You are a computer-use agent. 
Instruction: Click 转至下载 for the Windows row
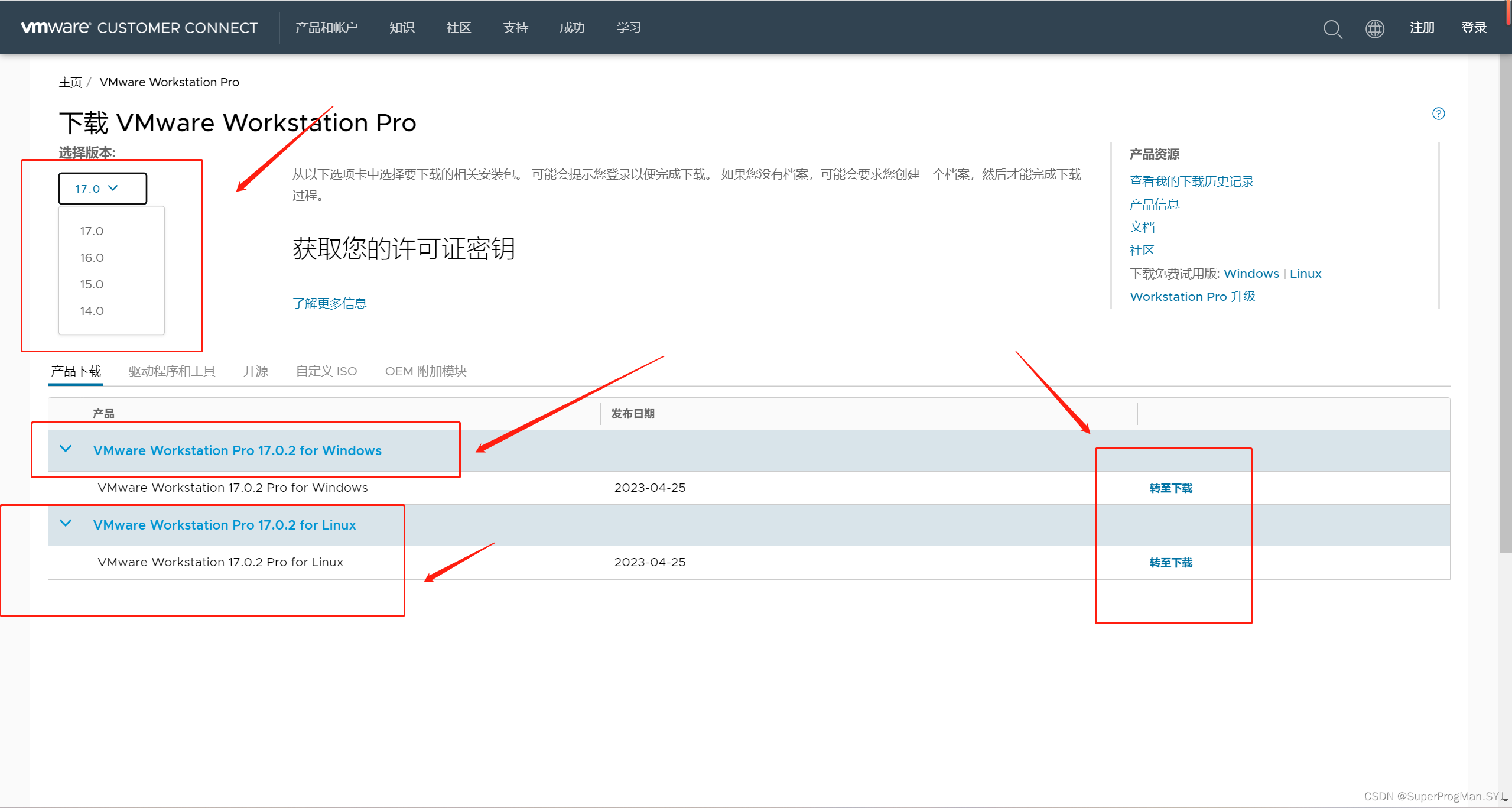1170,488
